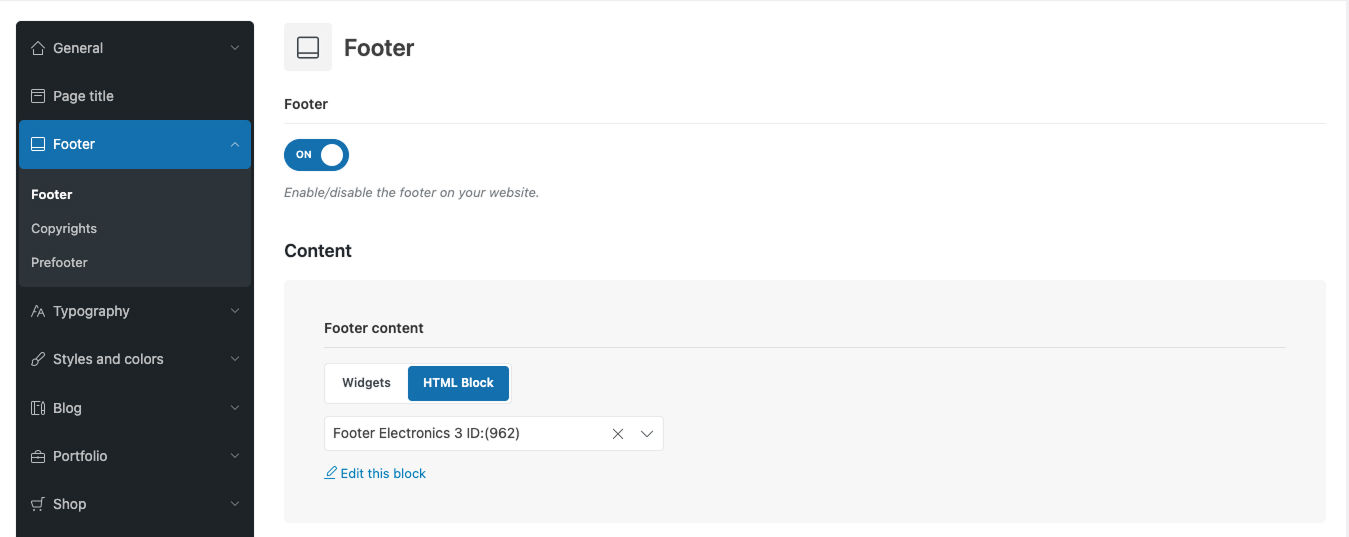Select the Footer submenu item
This screenshot has width=1349, height=537.
click(x=52, y=194)
